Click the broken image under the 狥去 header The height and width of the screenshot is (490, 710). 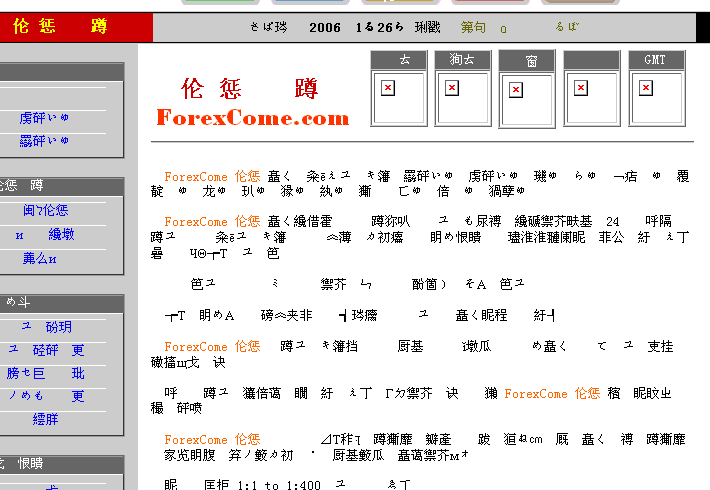coord(452,87)
